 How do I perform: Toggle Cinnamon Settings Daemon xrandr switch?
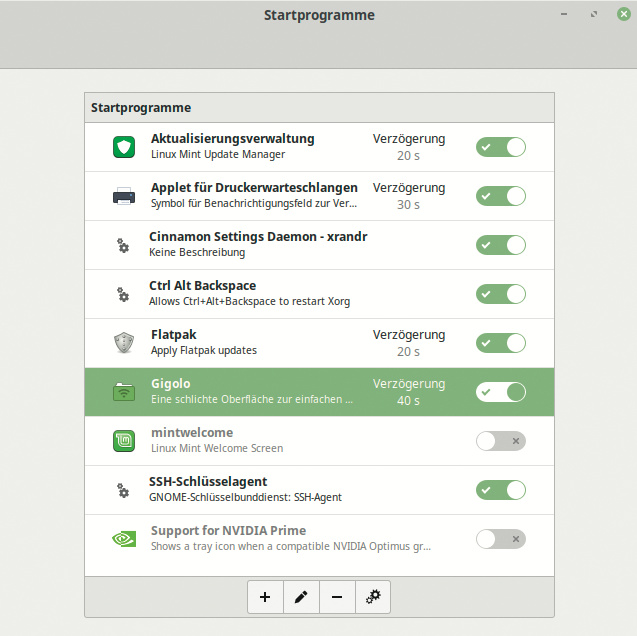501,245
